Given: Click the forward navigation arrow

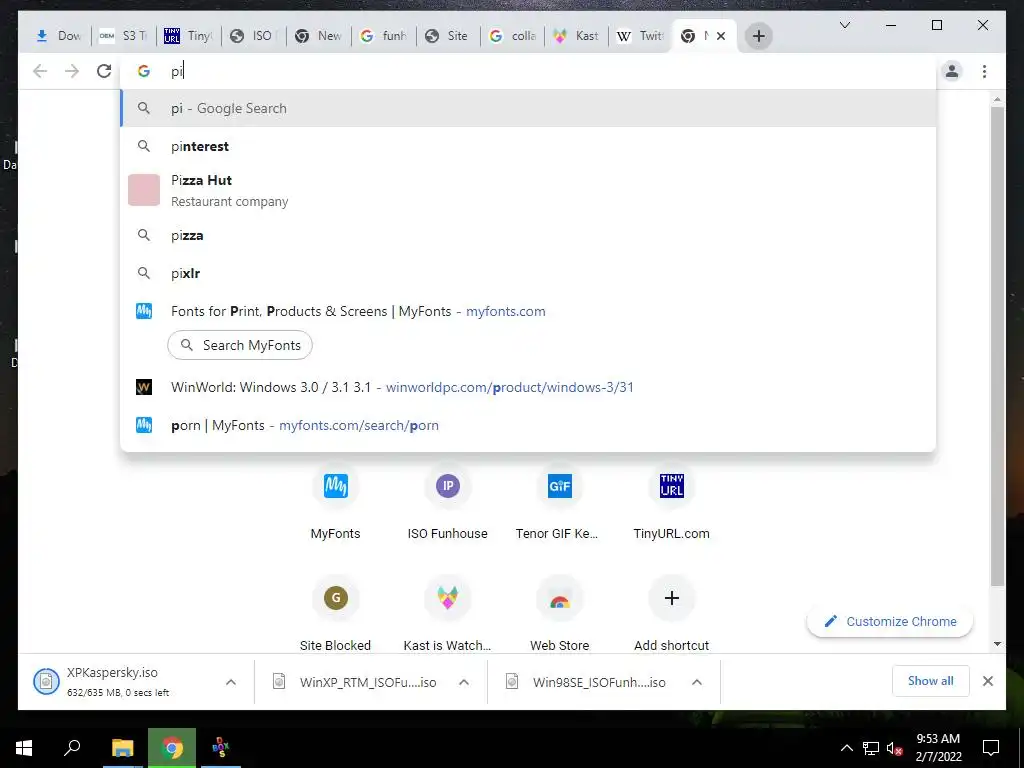Looking at the screenshot, I should coord(72,71).
